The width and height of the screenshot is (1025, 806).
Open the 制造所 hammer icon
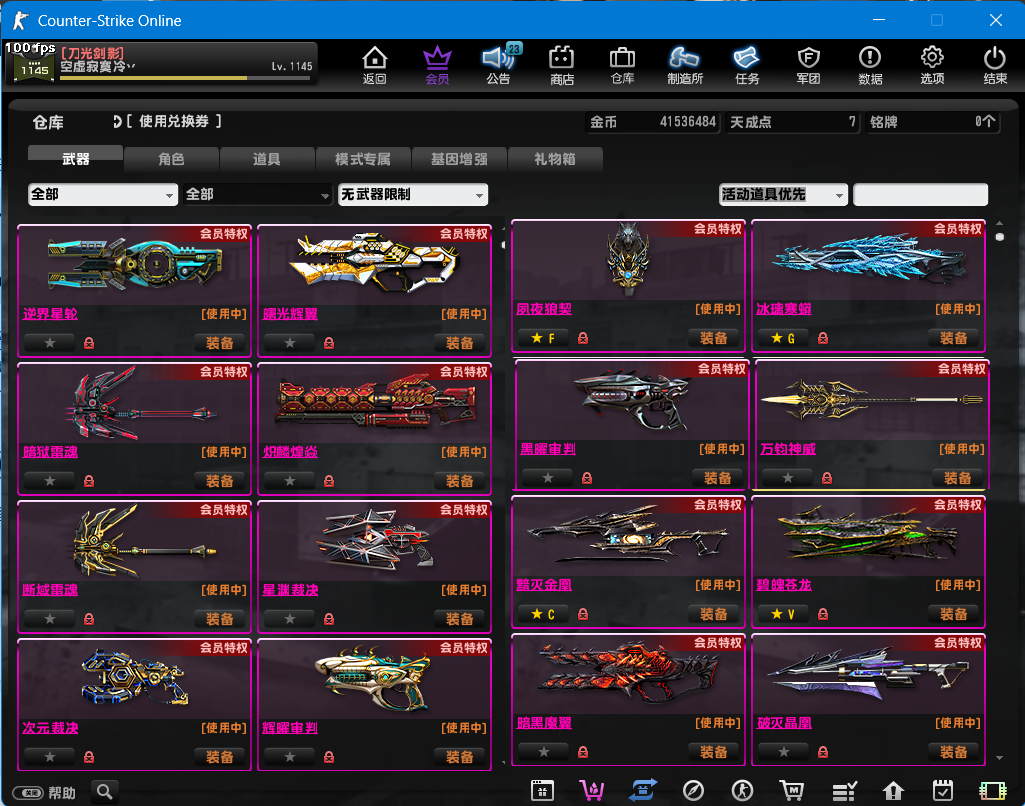coord(684,65)
